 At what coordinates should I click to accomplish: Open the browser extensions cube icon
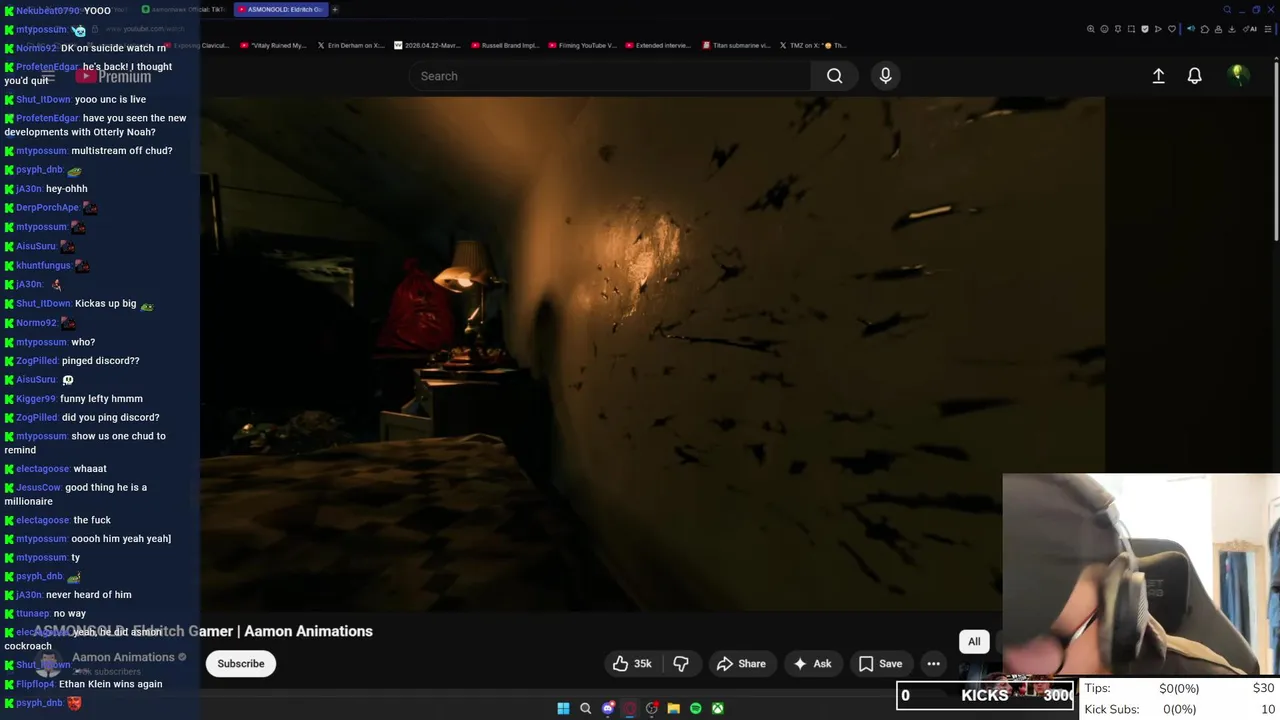coord(1205,29)
